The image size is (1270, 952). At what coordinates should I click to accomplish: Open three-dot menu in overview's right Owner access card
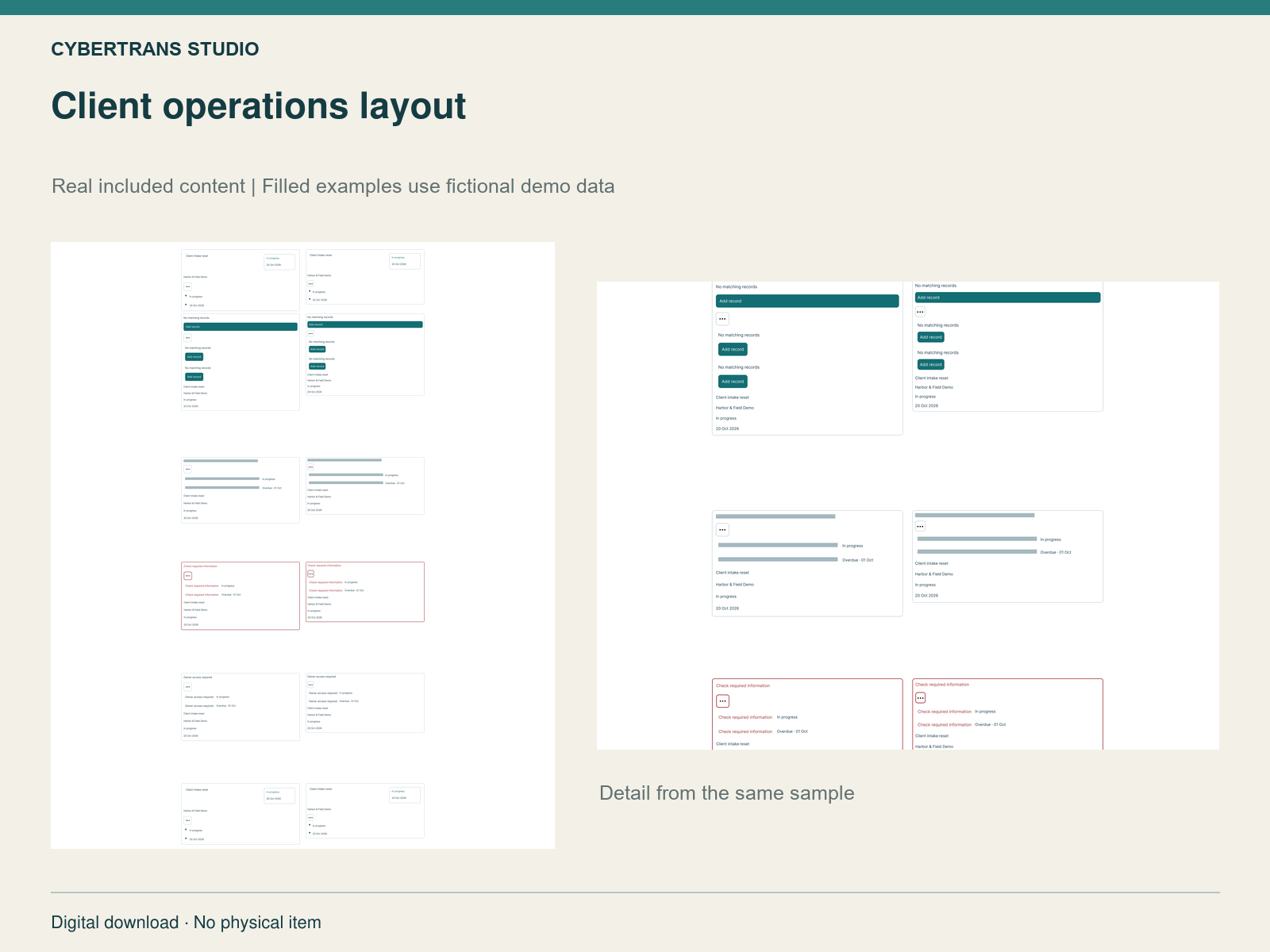(310, 685)
